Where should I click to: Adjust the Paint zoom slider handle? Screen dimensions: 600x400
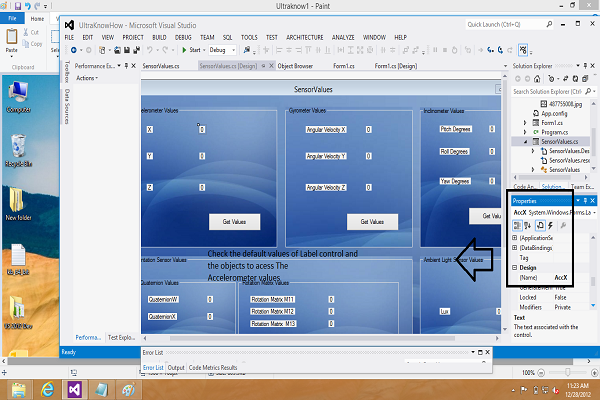568,372
